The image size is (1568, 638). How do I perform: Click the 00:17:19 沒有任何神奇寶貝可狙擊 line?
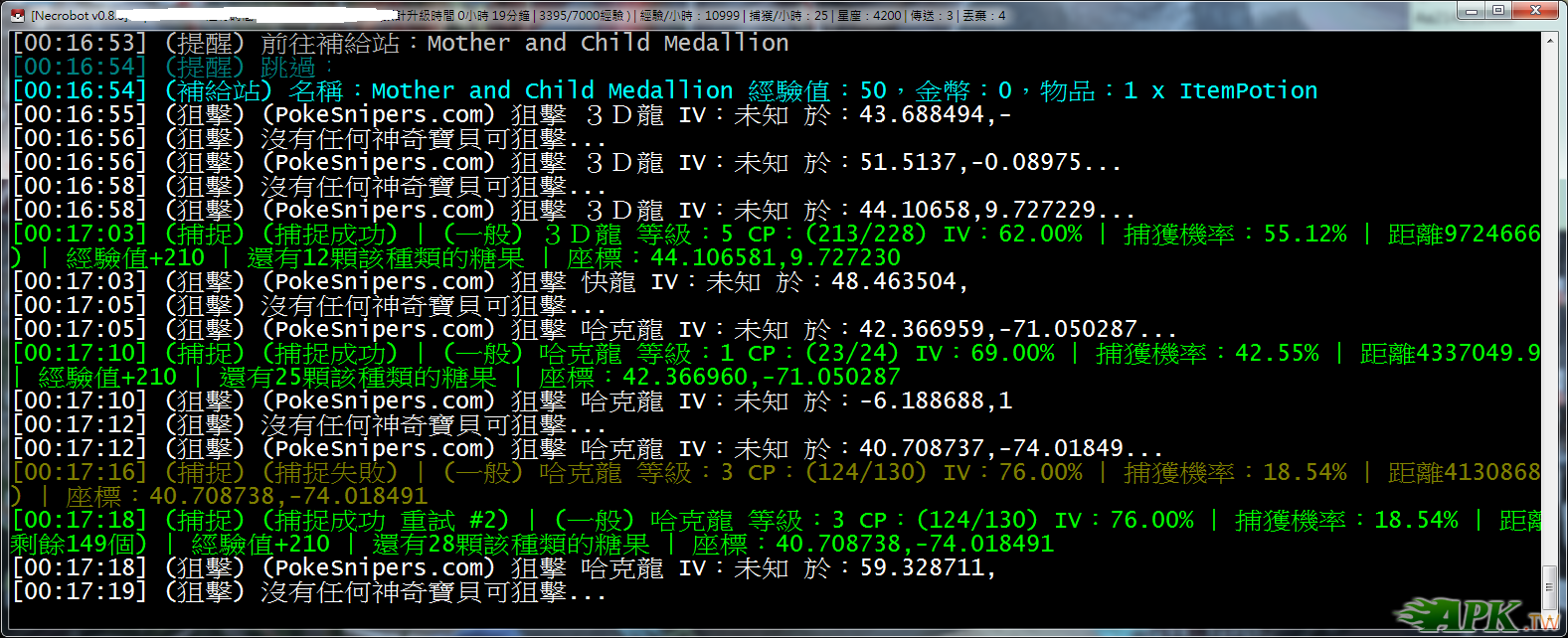[x=309, y=591]
